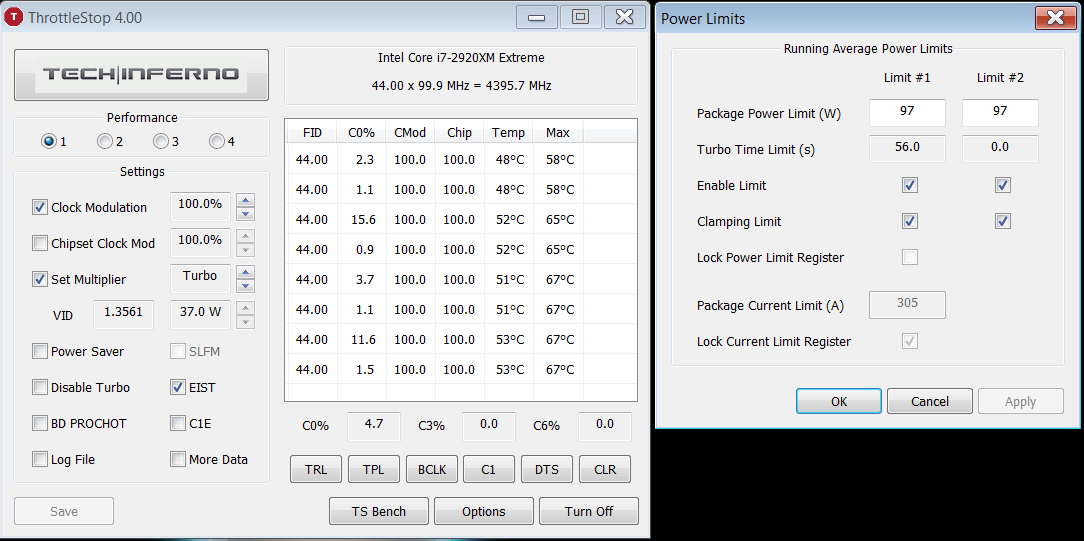Toggle Clamping Limit for Limit #2
The image size is (1084, 541).
pyautogui.click(x=1002, y=221)
